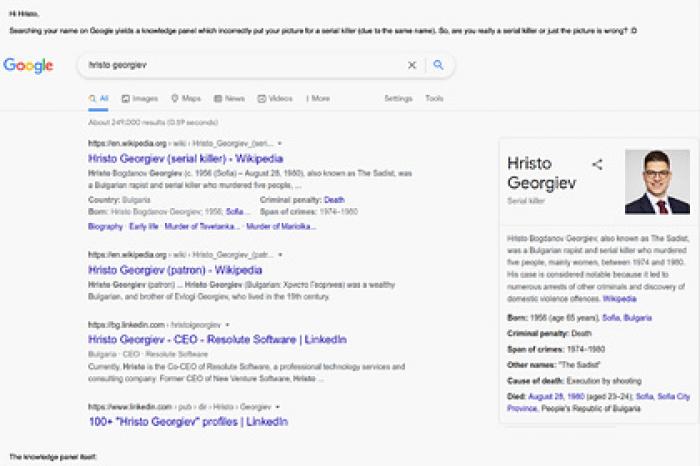Image resolution: width=700 pixels, height=466 pixels.
Task: Click 'The knowledge panel itself' caption text
Action: coord(53,457)
